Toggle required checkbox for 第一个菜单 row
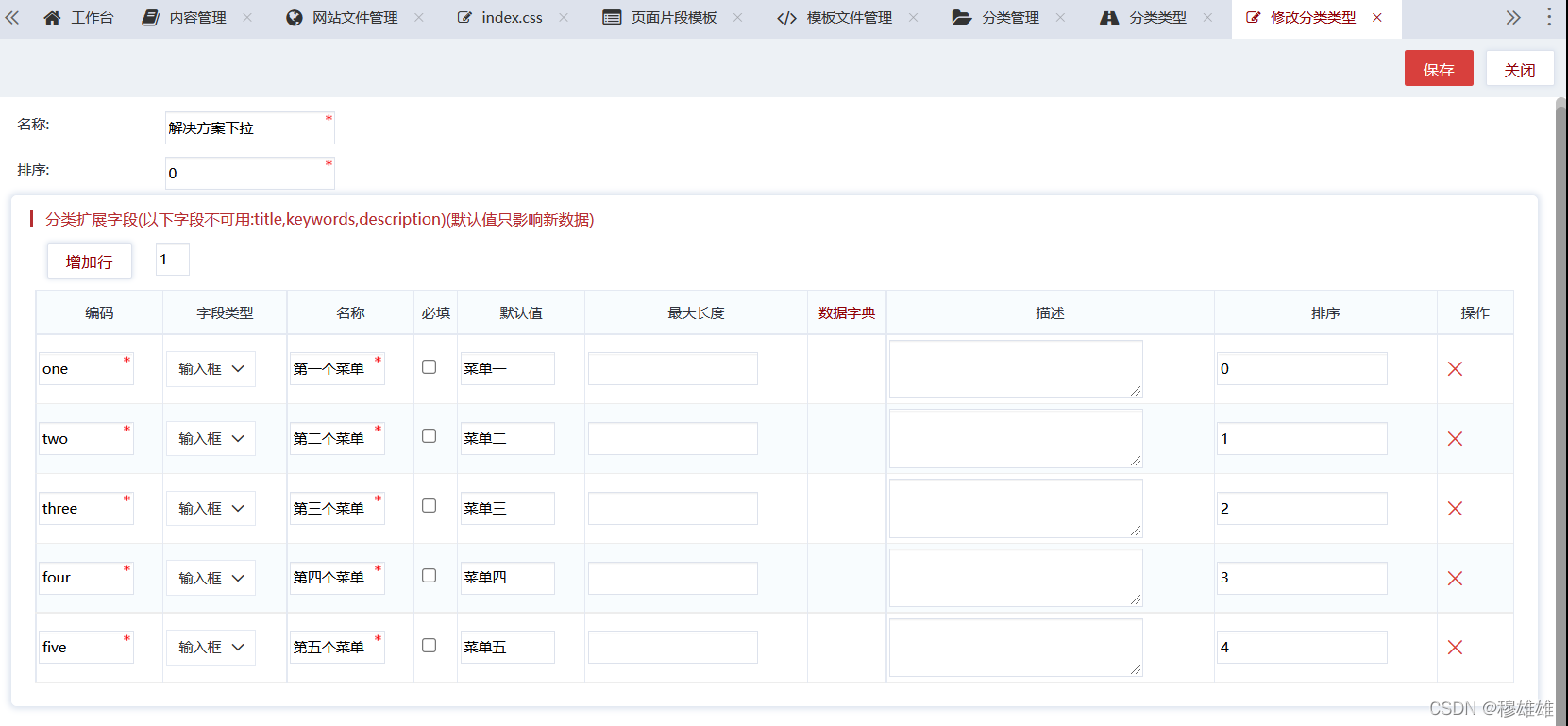The width and height of the screenshot is (1568, 726). 429,367
